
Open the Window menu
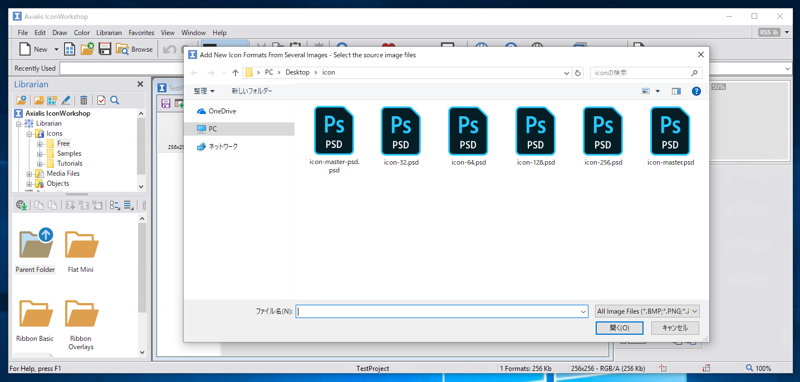point(194,33)
